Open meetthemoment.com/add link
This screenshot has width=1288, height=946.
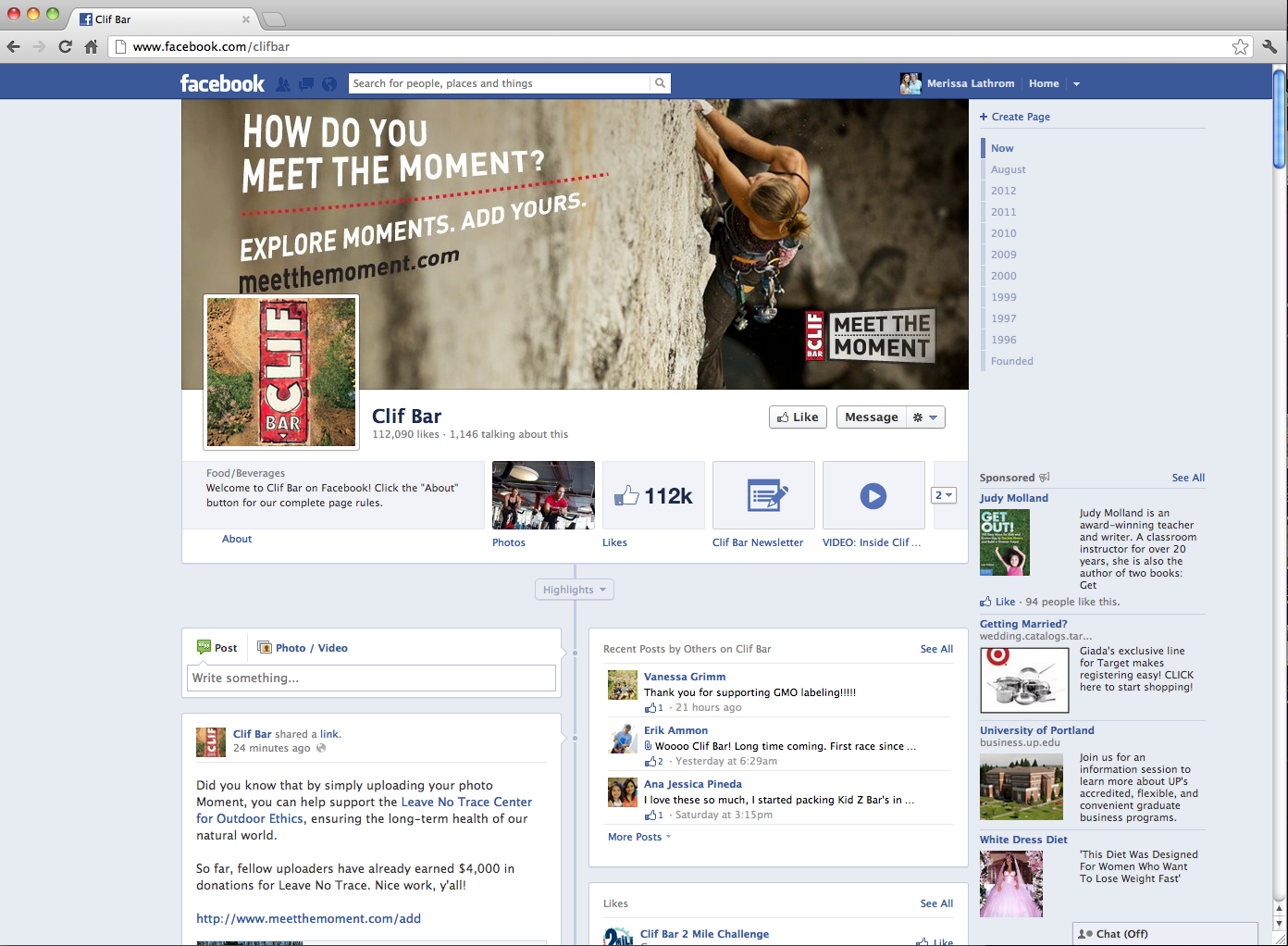pyautogui.click(x=308, y=918)
